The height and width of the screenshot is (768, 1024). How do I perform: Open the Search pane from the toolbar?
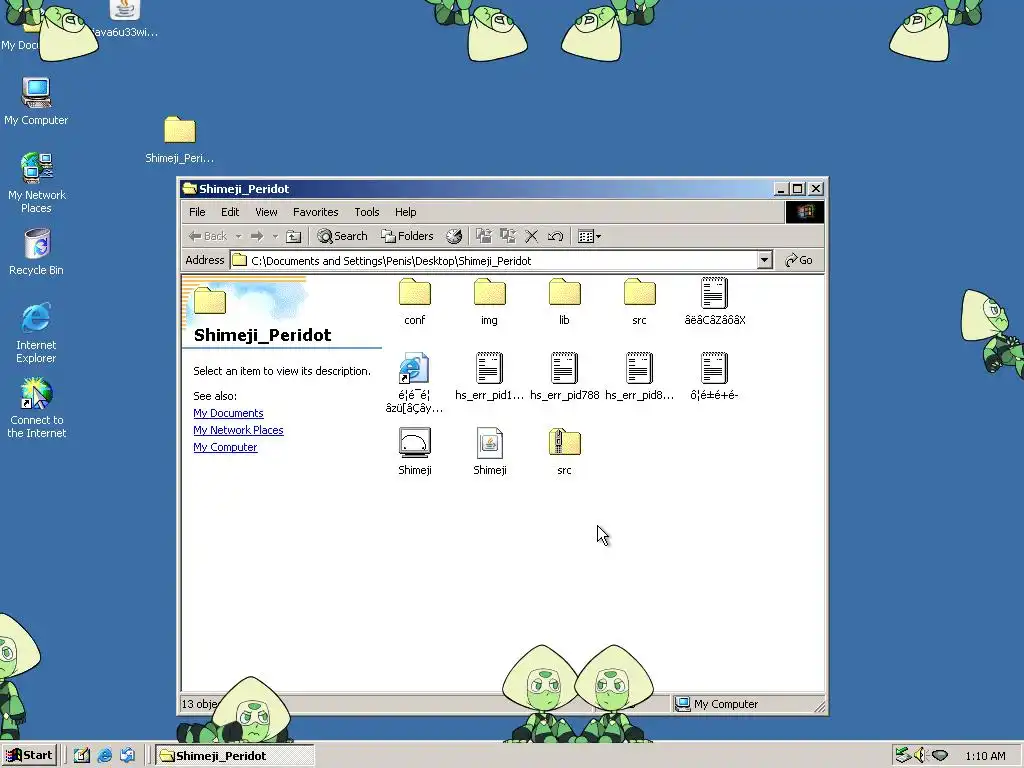click(x=342, y=236)
